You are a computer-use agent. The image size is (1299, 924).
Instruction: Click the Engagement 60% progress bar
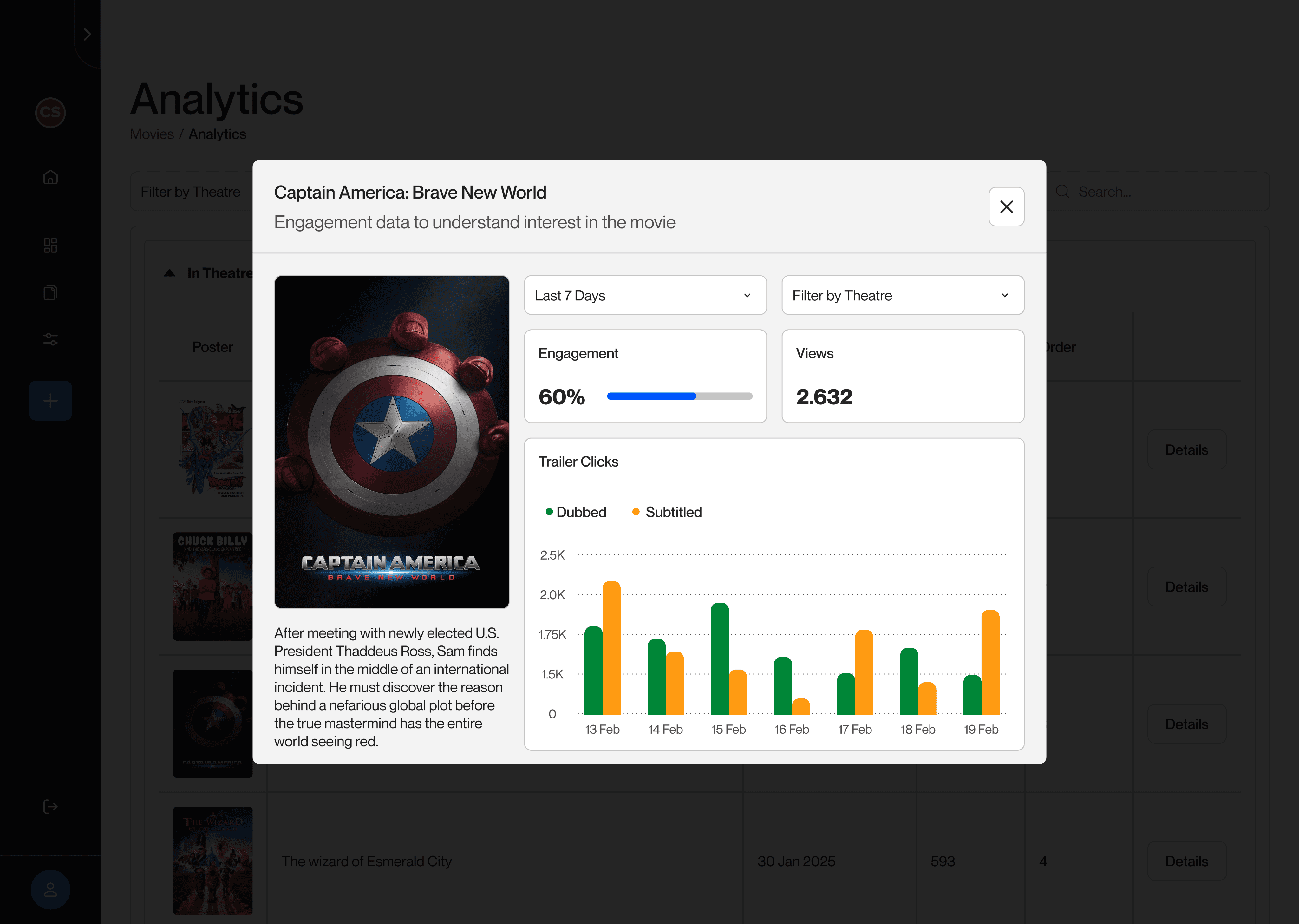point(680,396)
